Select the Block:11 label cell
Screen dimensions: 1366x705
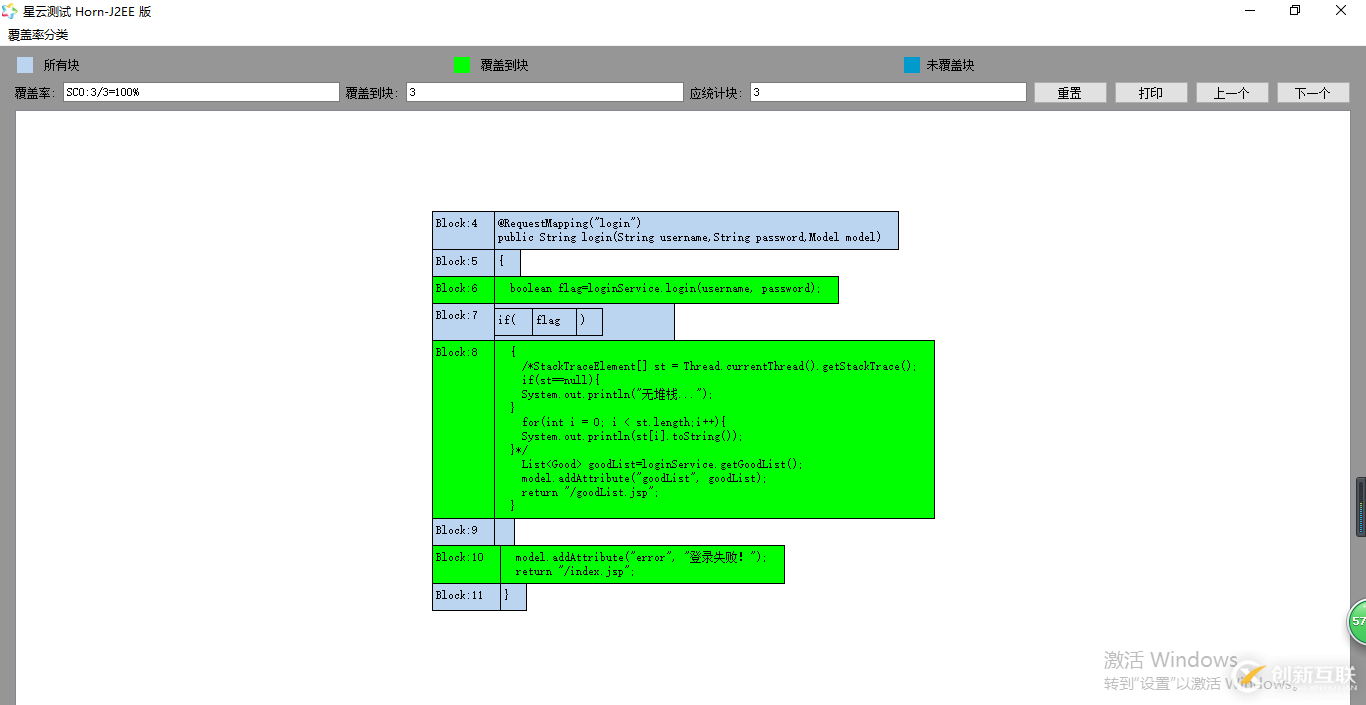466,596
